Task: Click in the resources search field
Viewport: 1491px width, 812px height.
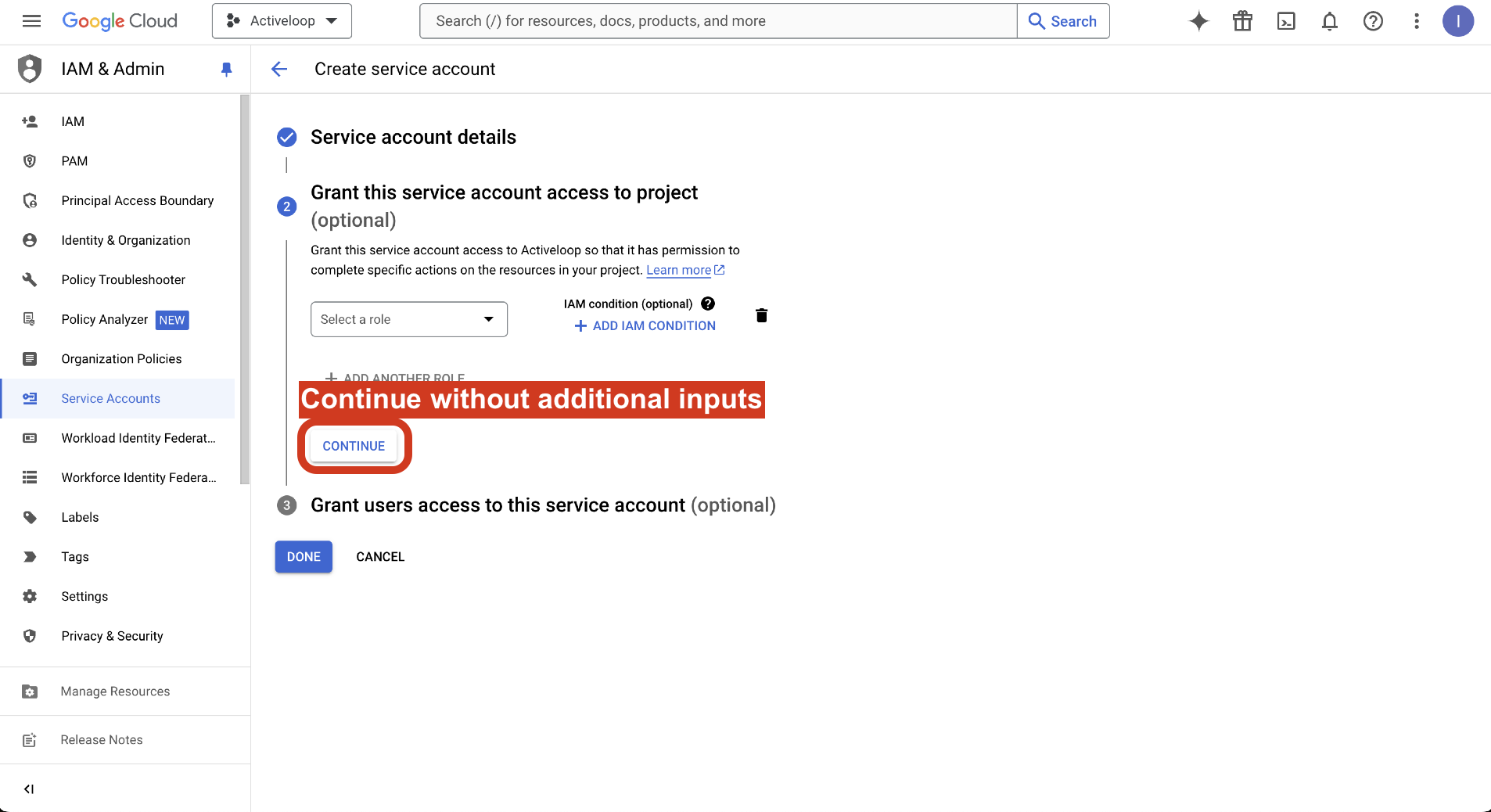Action: (717, 21)
